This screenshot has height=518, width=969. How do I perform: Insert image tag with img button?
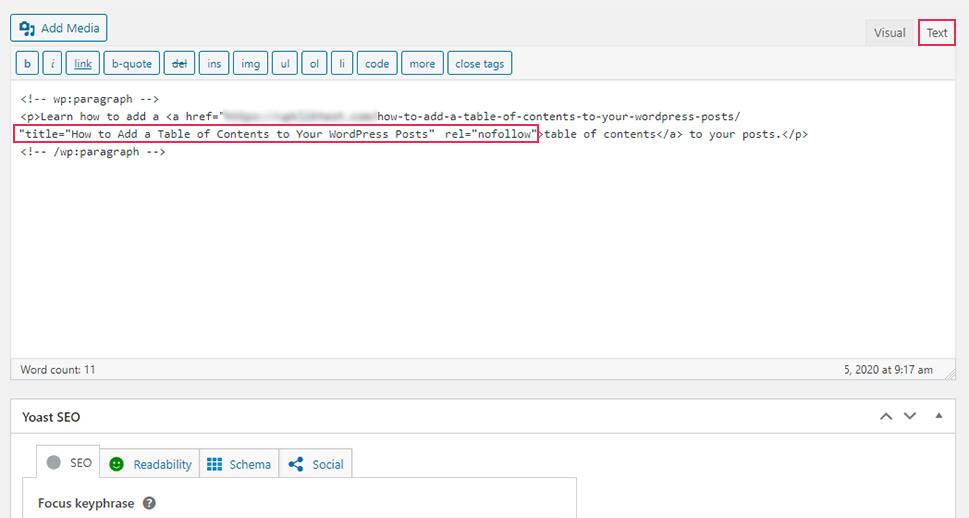250,64
